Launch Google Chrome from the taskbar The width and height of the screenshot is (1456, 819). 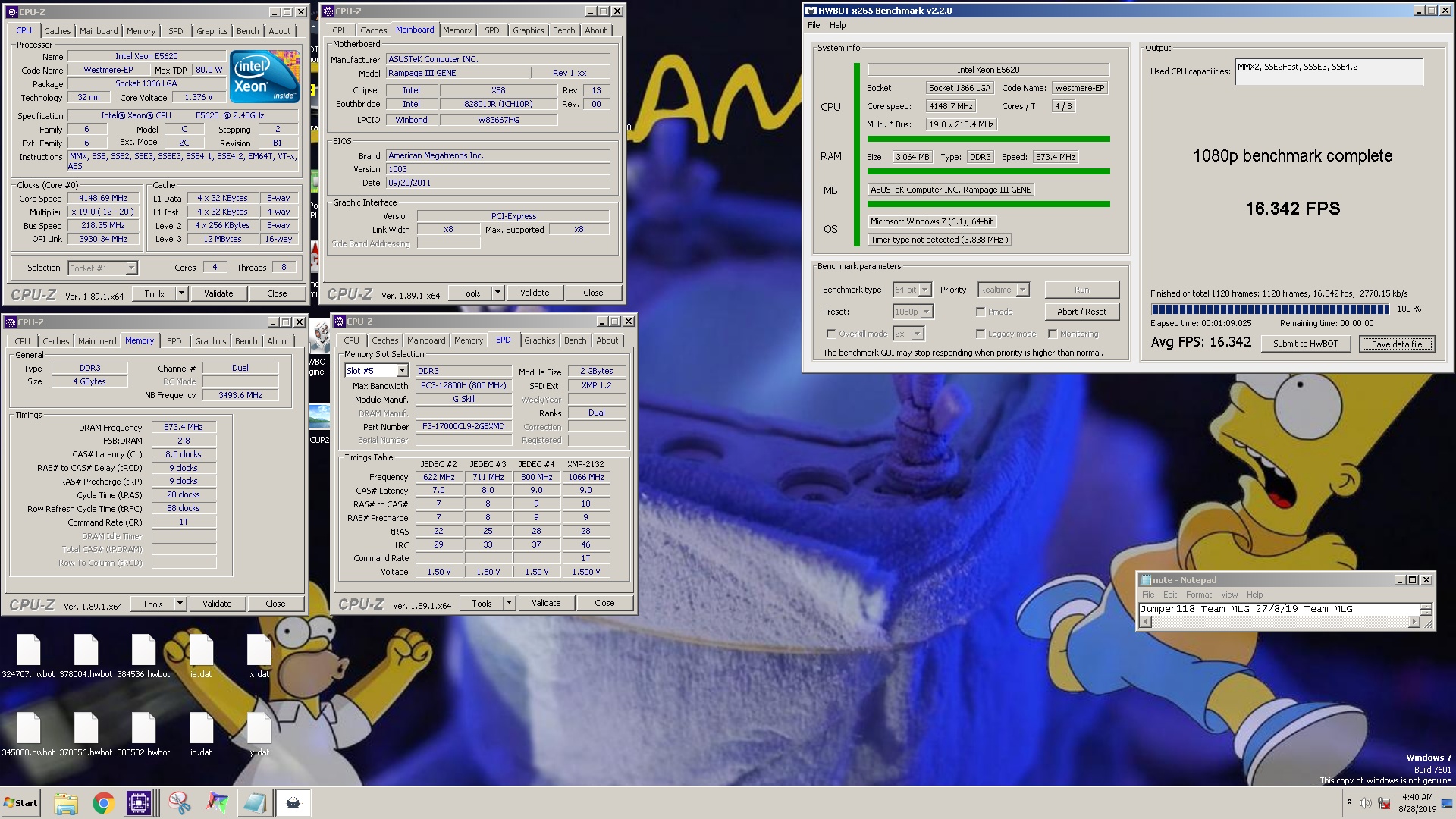tap(103, 803)
